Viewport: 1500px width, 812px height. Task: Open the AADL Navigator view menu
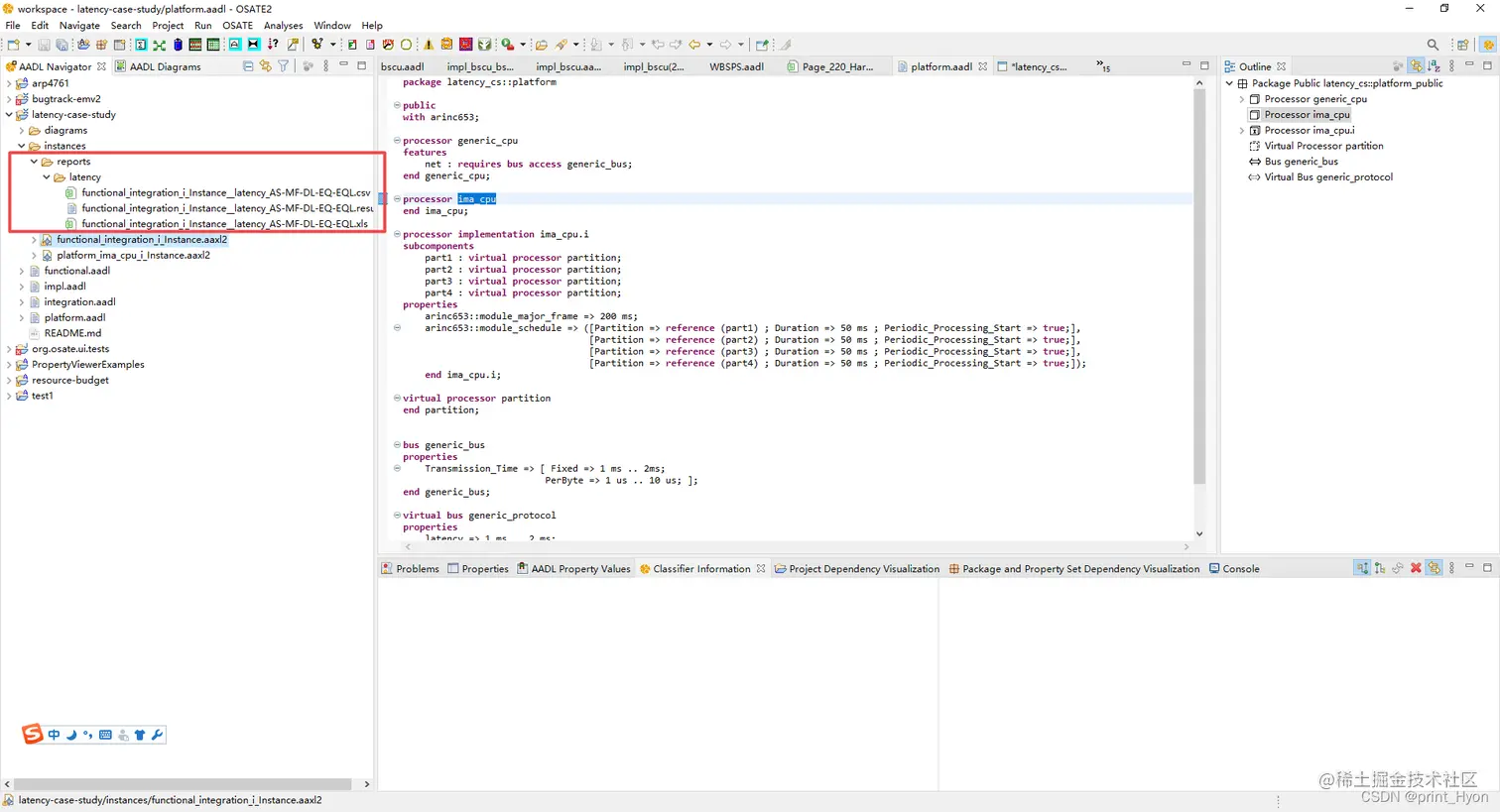point(325,66)
